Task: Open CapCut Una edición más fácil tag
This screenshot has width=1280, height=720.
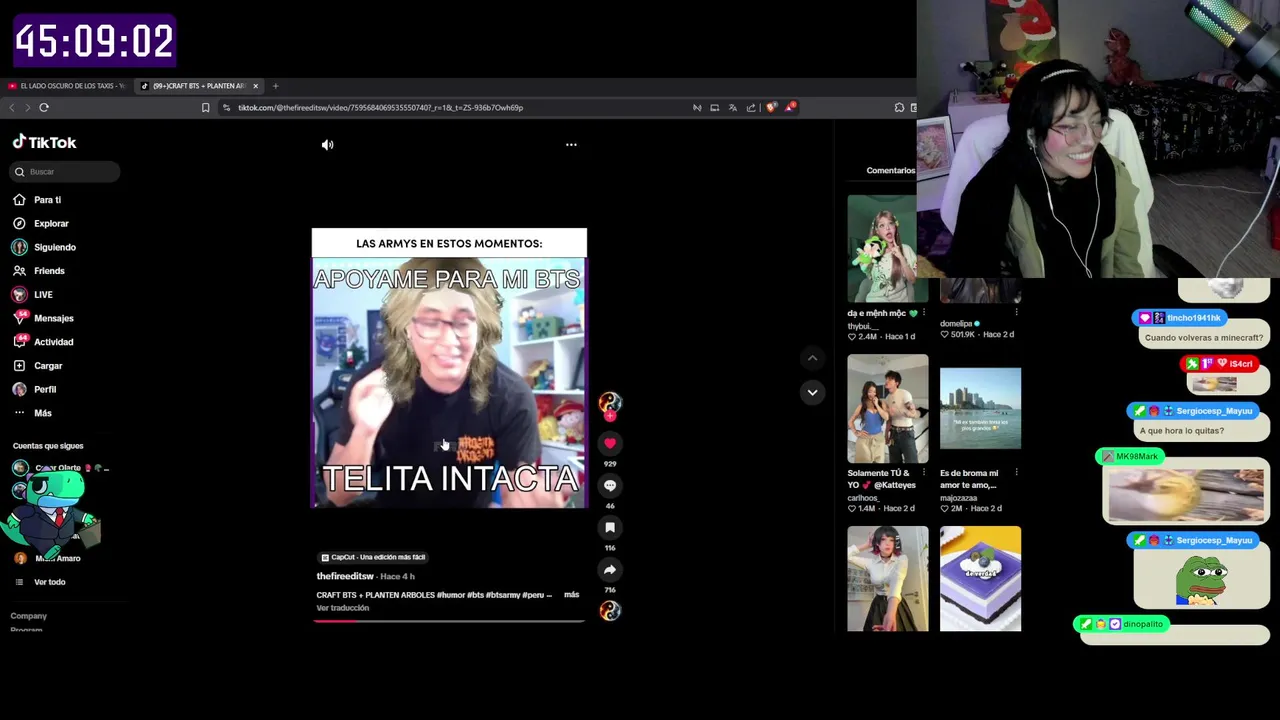Action: (x=373, y=557)
